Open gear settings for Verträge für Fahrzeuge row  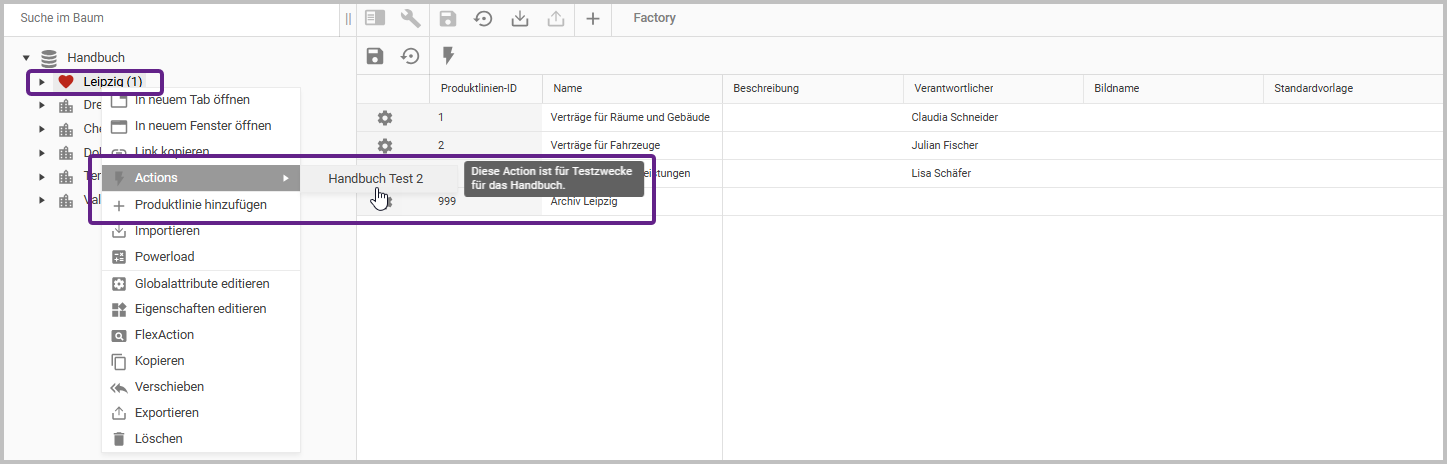pos(385,146)
